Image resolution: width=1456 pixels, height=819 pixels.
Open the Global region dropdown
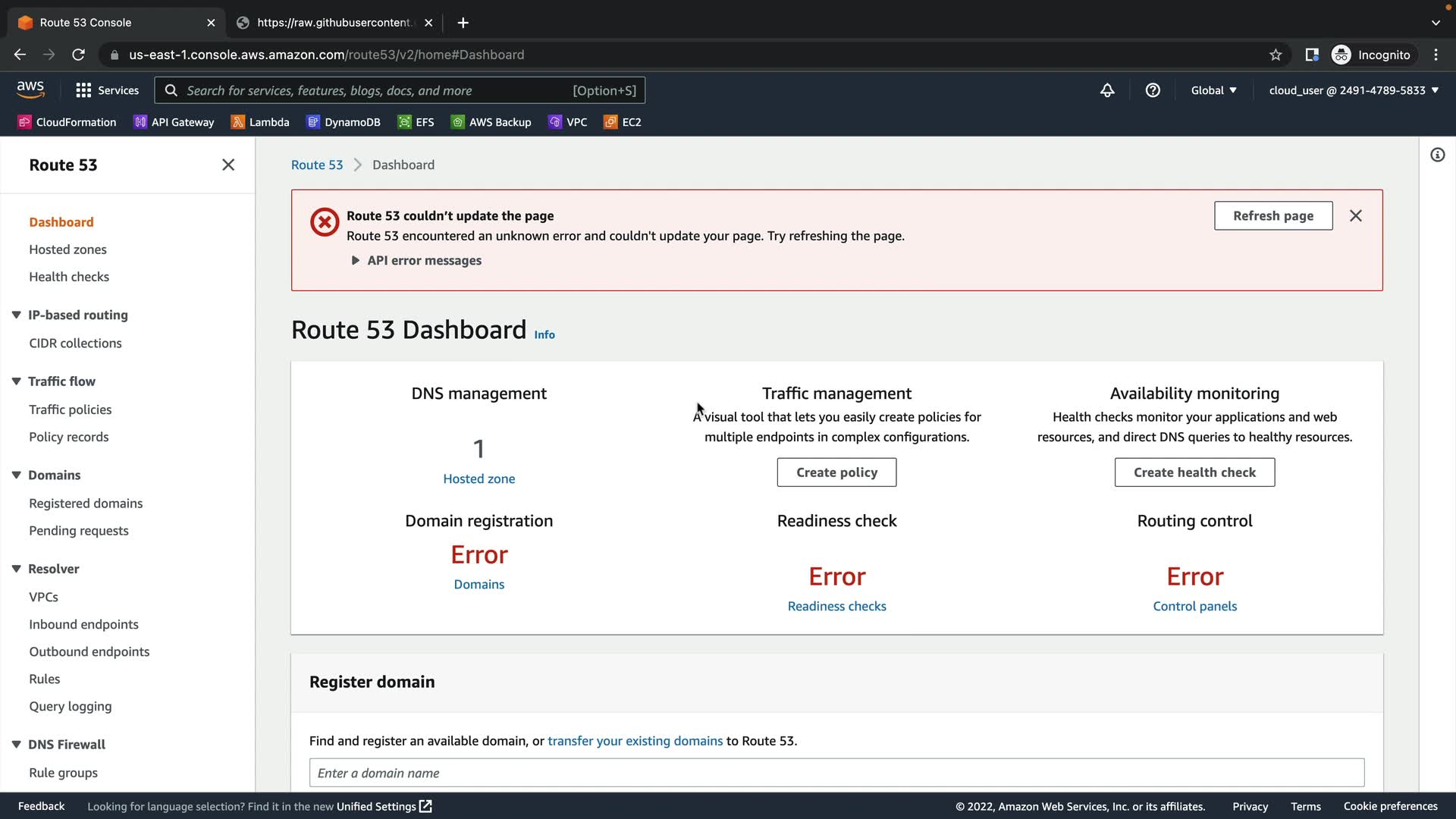pyautogui.click(x=1213, y=90)
